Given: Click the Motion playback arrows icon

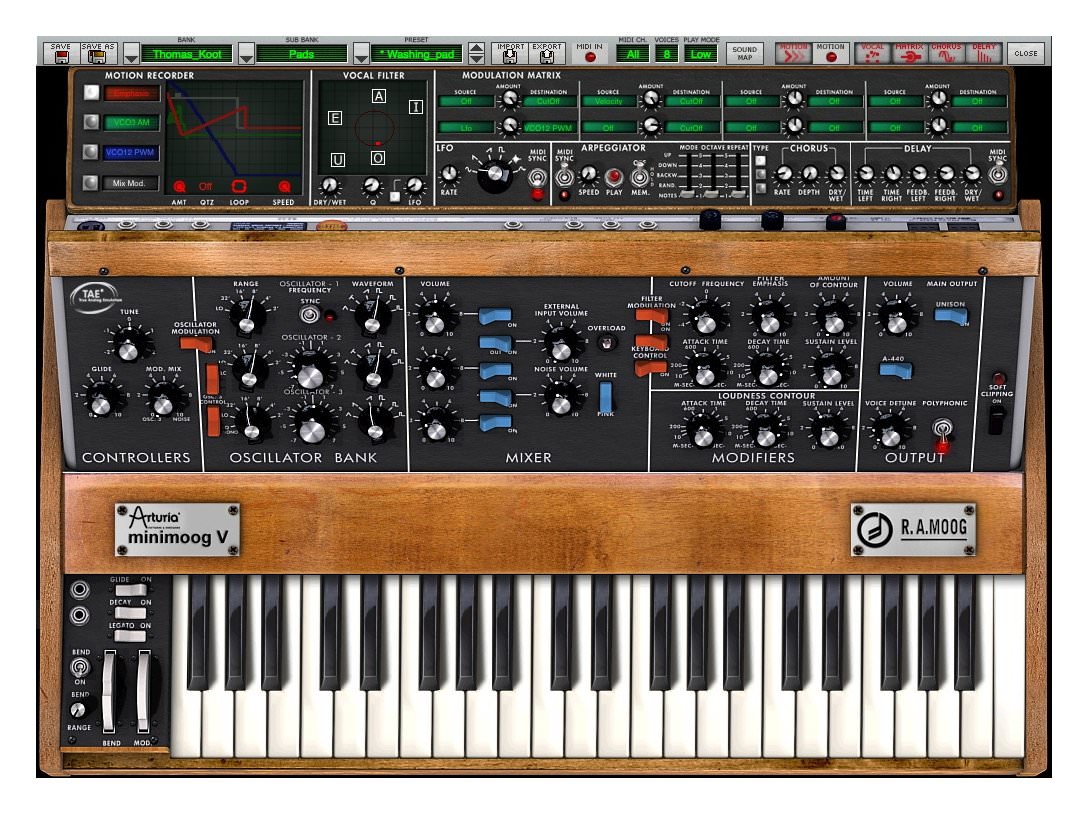Looking at the screenshot, I should 793,53.
